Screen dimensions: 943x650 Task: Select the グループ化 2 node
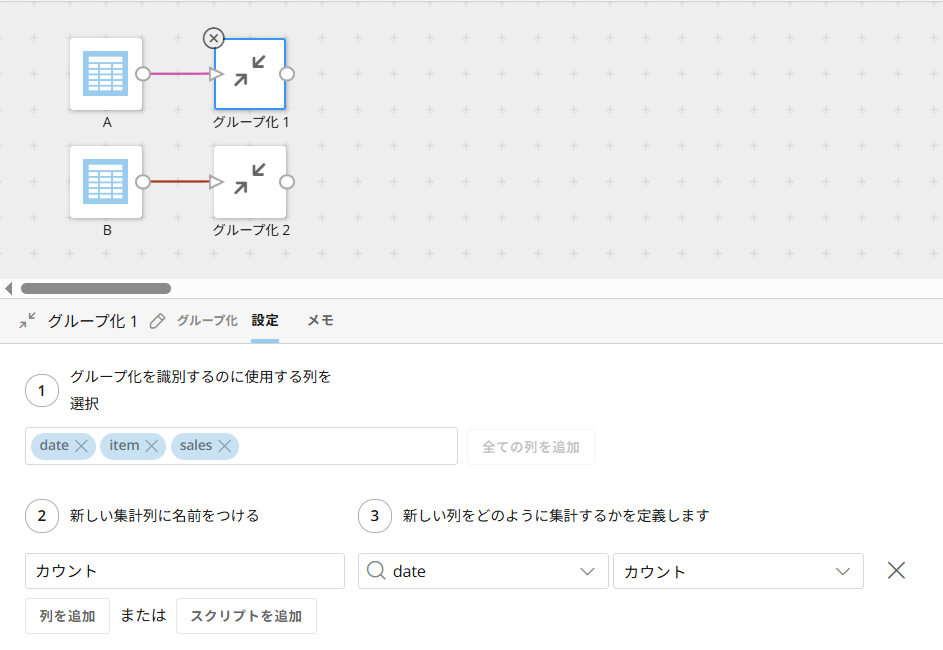(x=250, y=182)
